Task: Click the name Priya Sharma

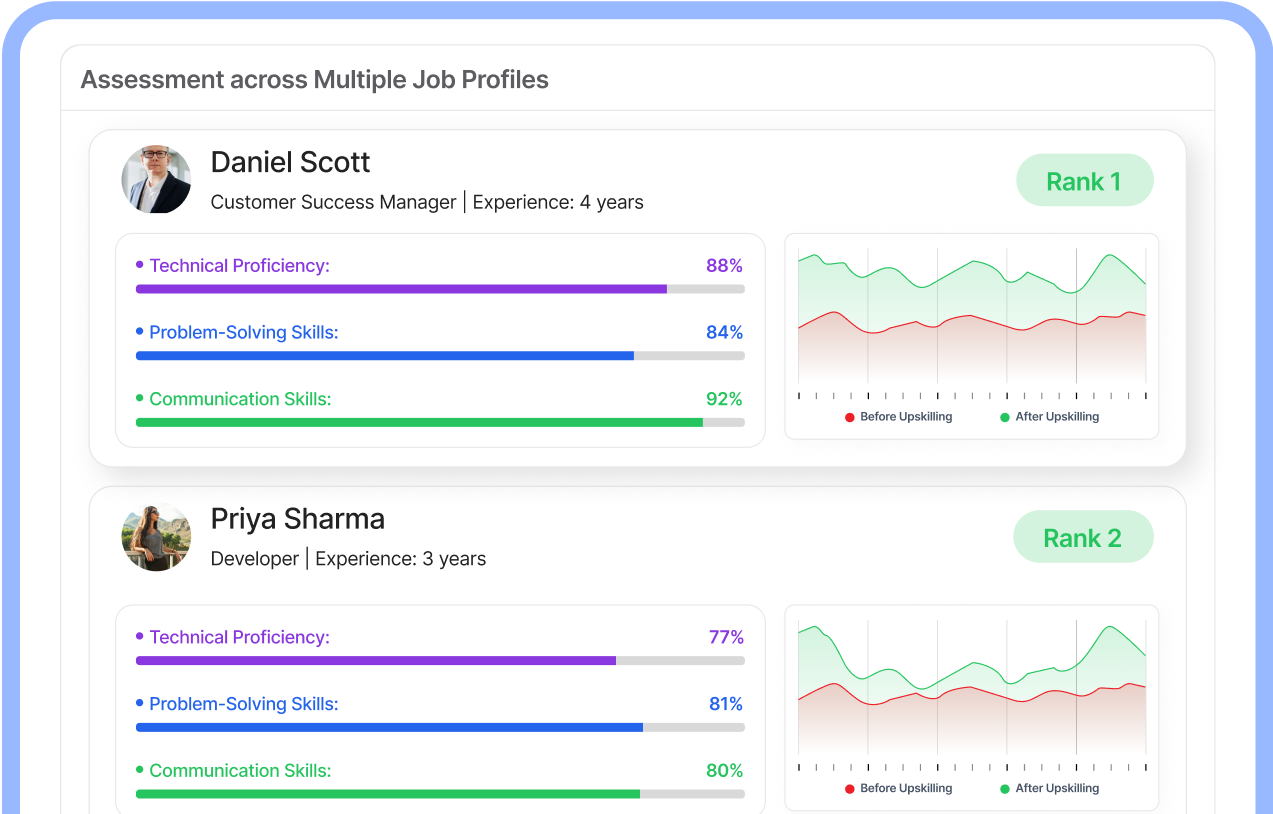Action: [x=297, y=519]
